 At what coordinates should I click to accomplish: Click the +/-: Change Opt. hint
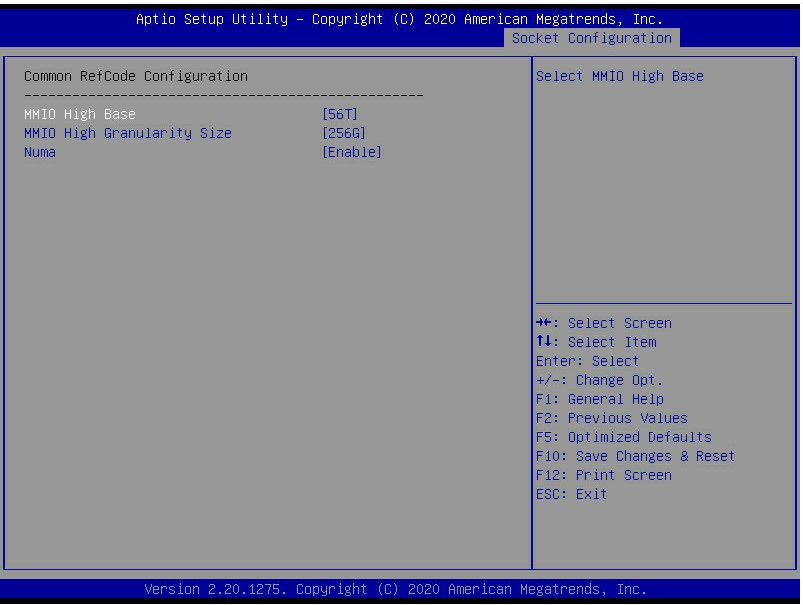tap(599, 380)
